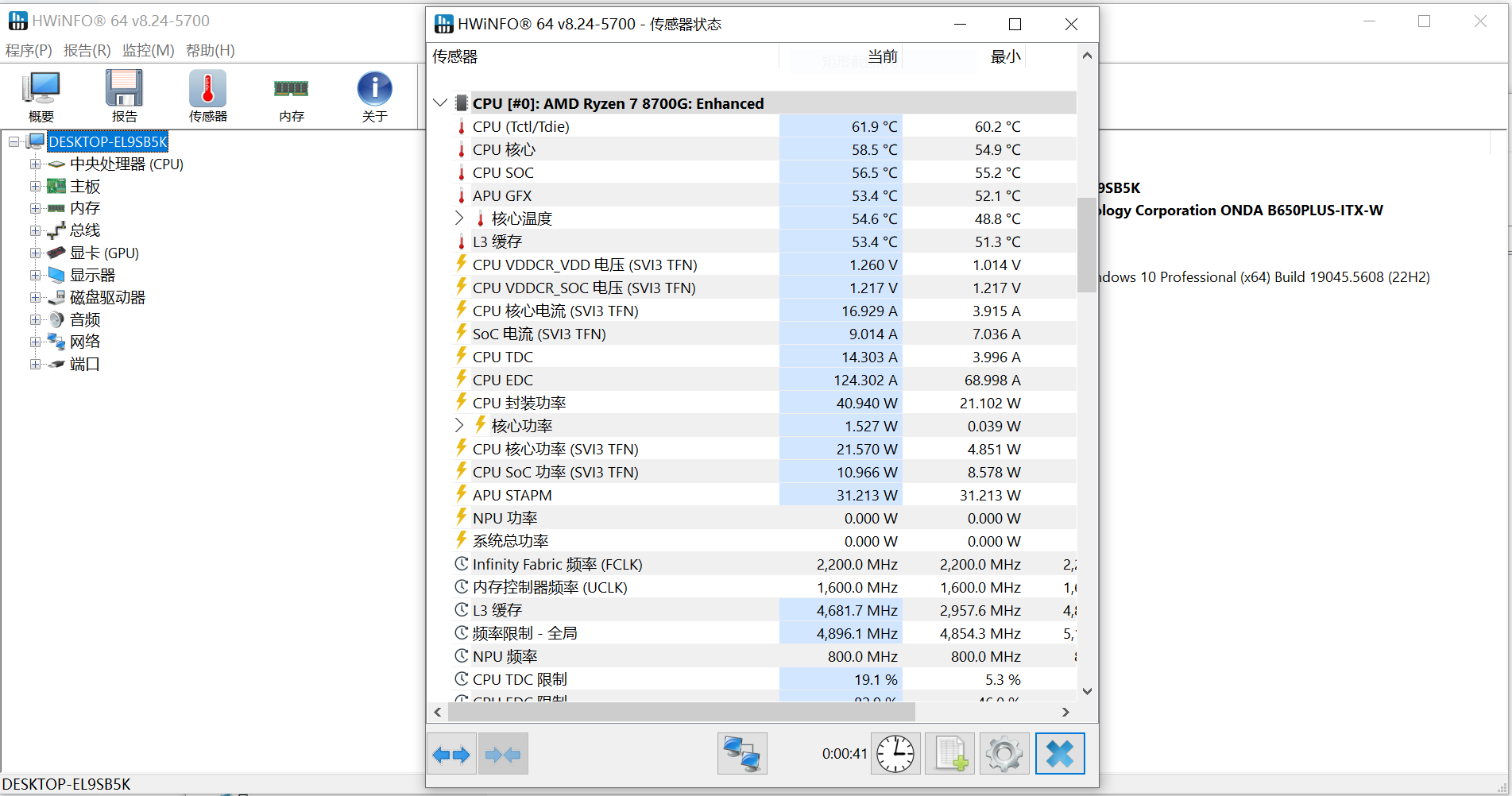Click the 显卡 (GPU) card tree icon

(x=56, y=253)
